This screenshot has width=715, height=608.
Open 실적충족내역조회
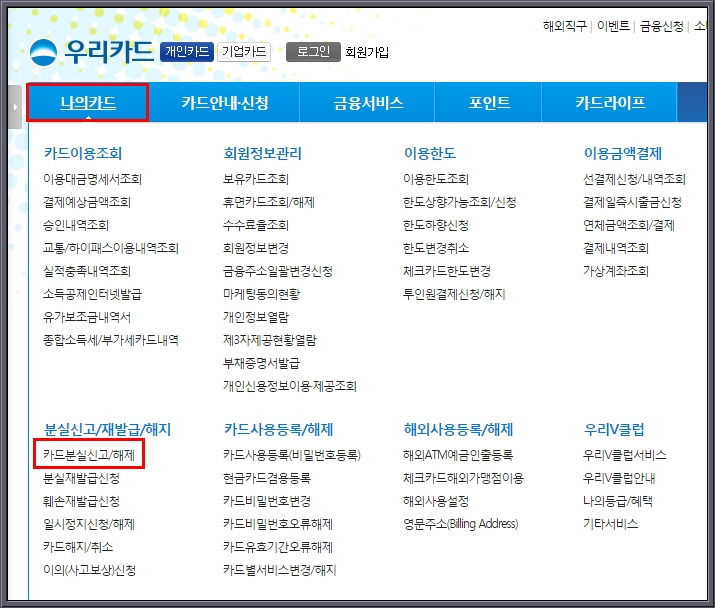tap(87, 271)
